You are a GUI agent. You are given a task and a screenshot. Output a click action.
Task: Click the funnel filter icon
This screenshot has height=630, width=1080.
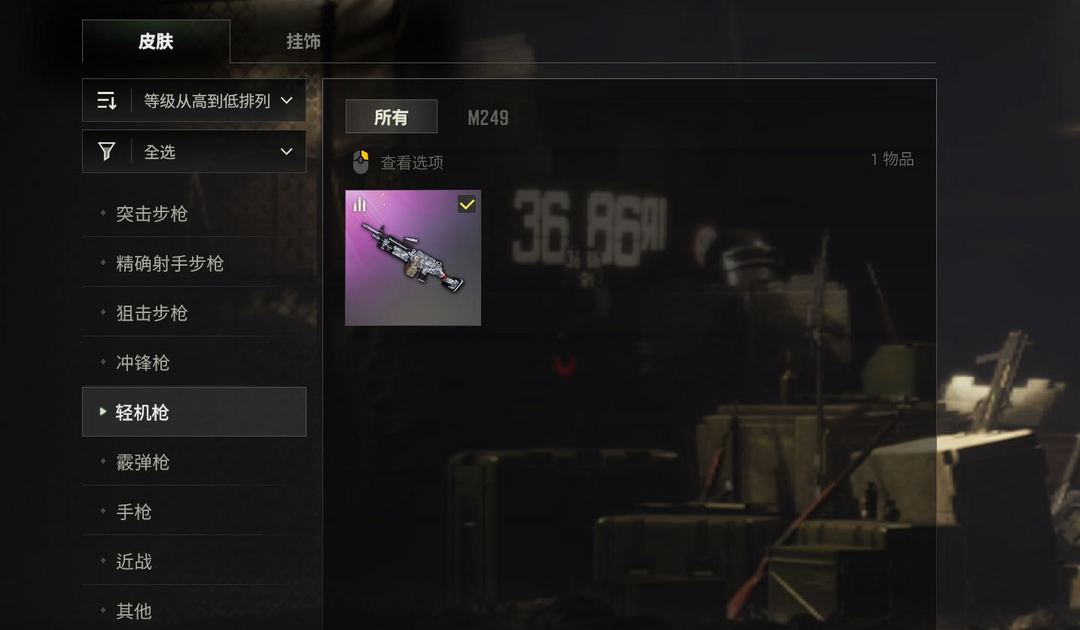(x=107, y=151)
